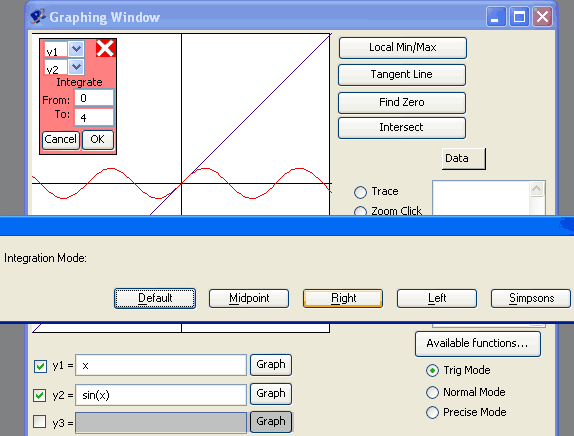Select Simpsons integration mode
Viewport: 574px width, 436px height.
pos(531,298)
